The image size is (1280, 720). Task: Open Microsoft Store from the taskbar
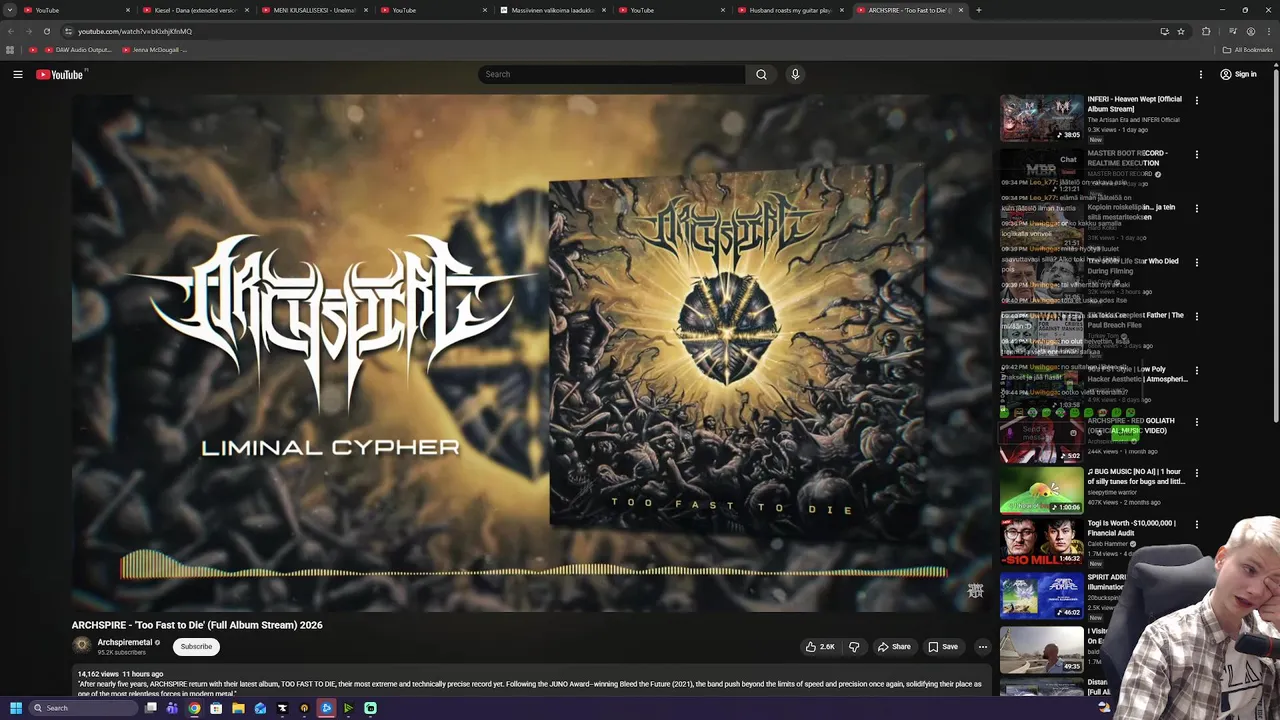pos(216,708)
